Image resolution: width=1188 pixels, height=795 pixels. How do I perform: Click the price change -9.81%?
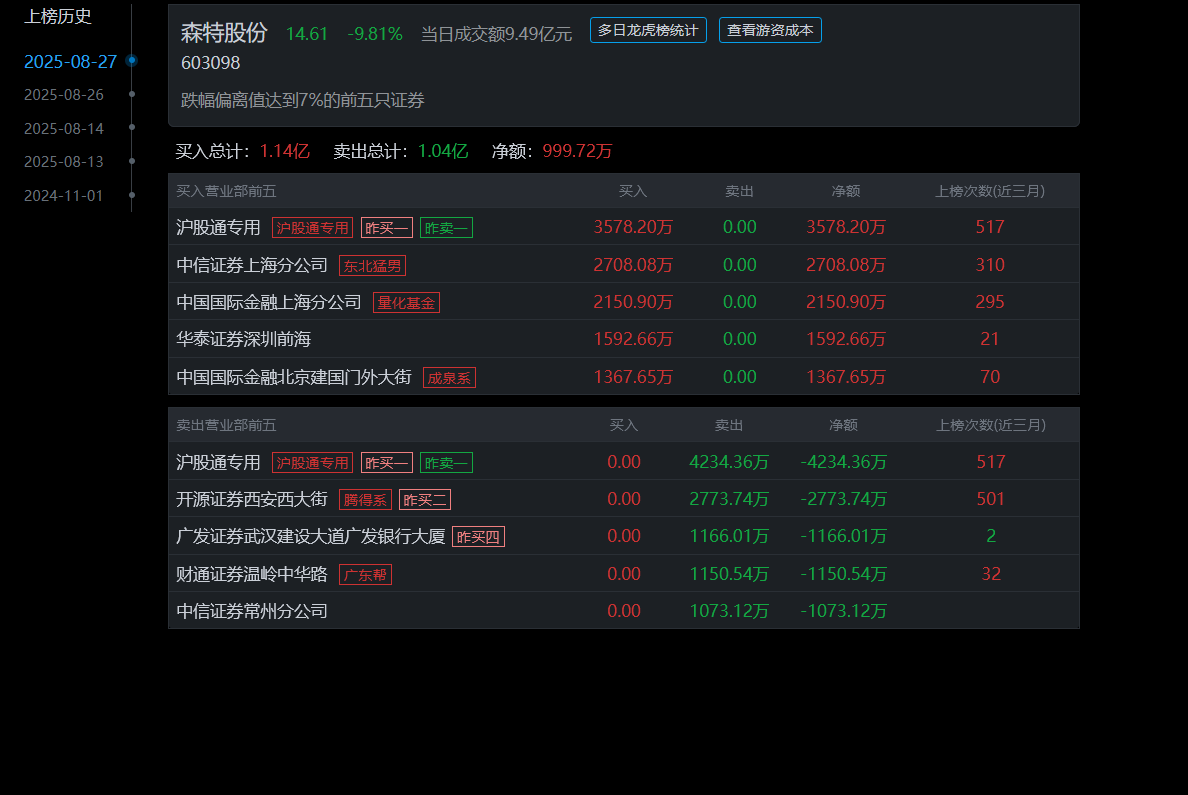tap(375, 34)
